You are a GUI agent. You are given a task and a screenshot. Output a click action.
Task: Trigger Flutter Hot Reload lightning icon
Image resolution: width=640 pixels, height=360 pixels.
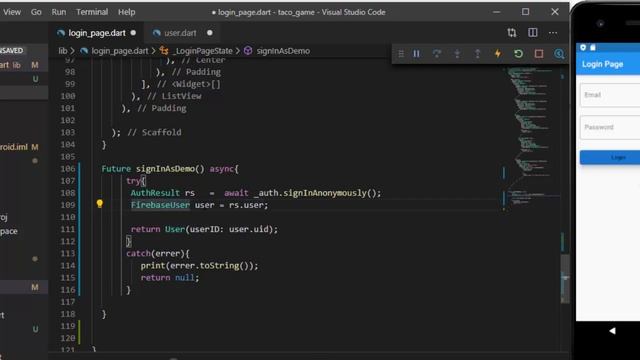coord(498,53)
